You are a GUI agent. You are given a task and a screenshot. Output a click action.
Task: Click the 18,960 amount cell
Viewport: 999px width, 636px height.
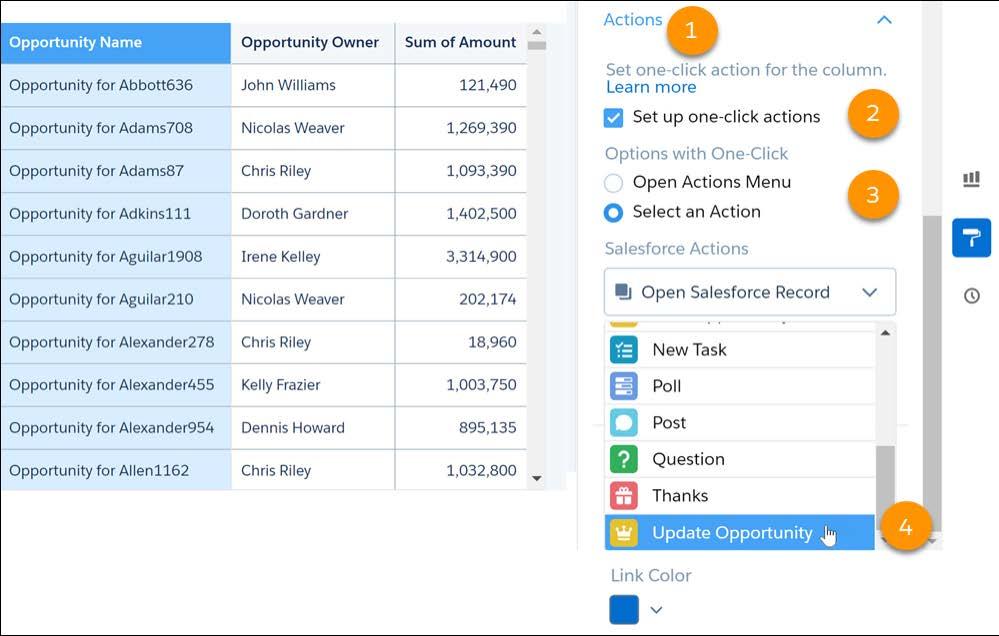click(461, 342)
